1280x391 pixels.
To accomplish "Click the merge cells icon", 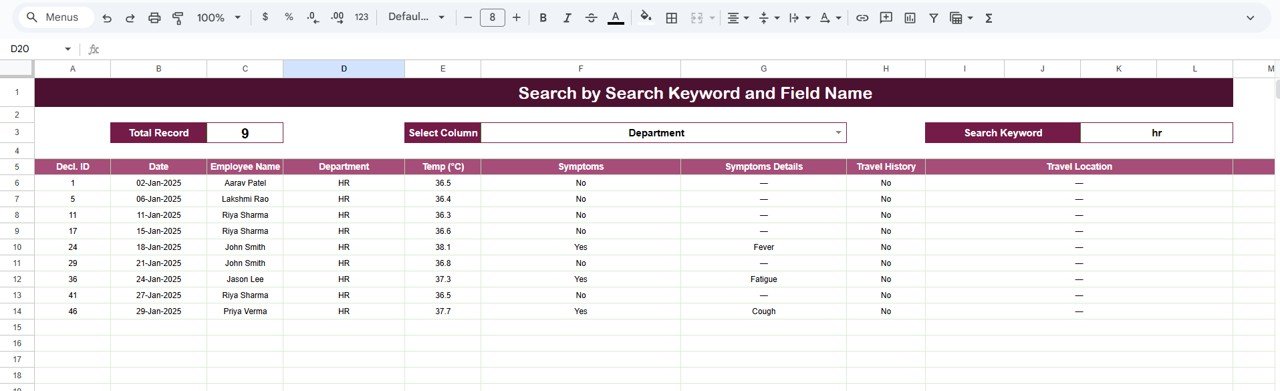I will pos(697,18).
